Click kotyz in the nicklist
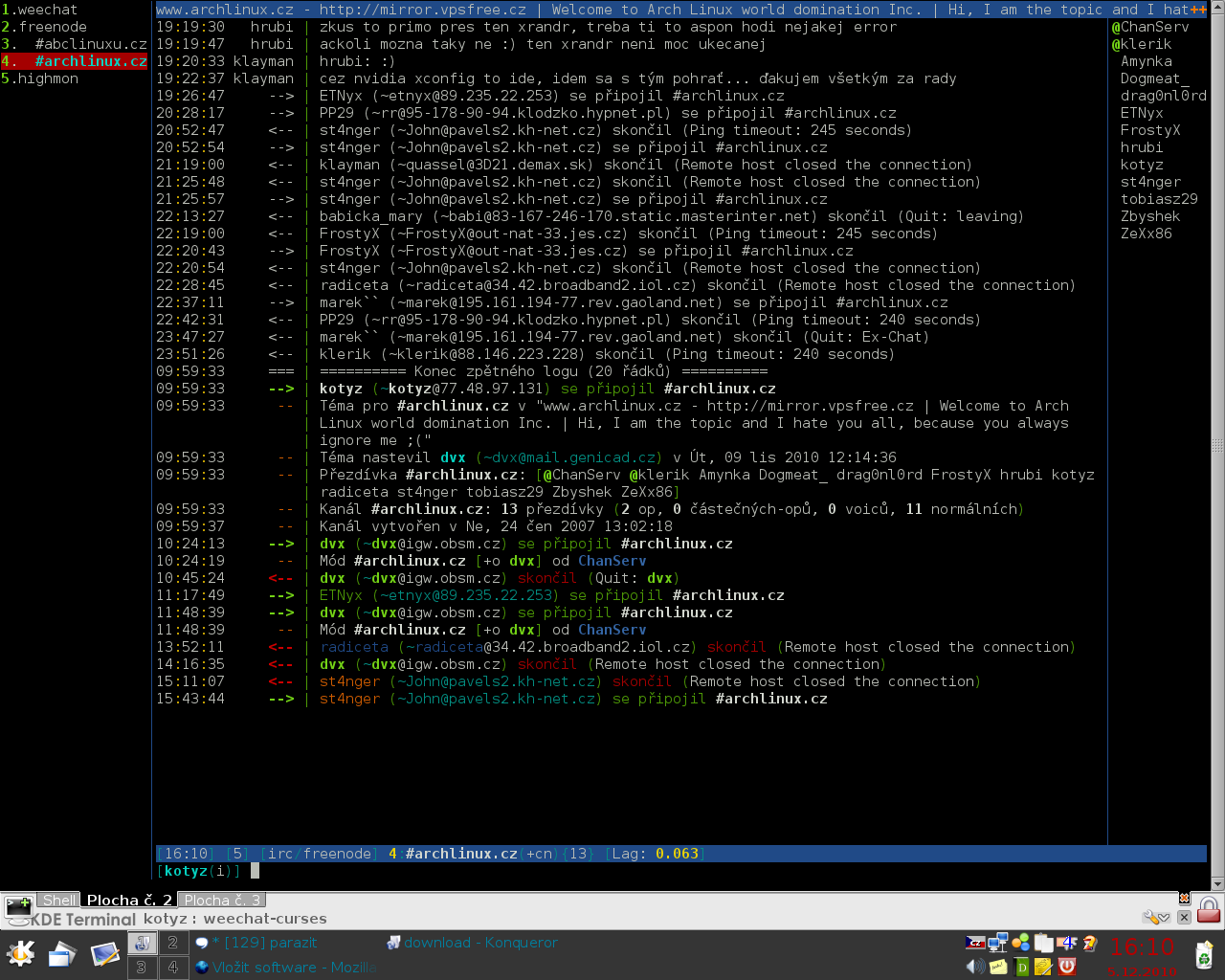Viewport: 1225px width, 980px height. pyautogui.click(x=1142, y=165)
